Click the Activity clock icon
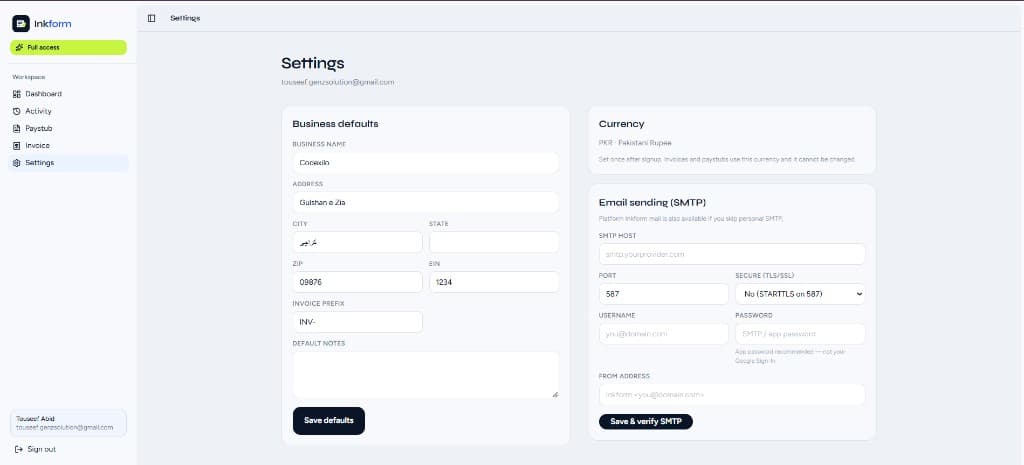Image resolution: width=1024 pixels, height=465 pixels. [x=17, y=111]
